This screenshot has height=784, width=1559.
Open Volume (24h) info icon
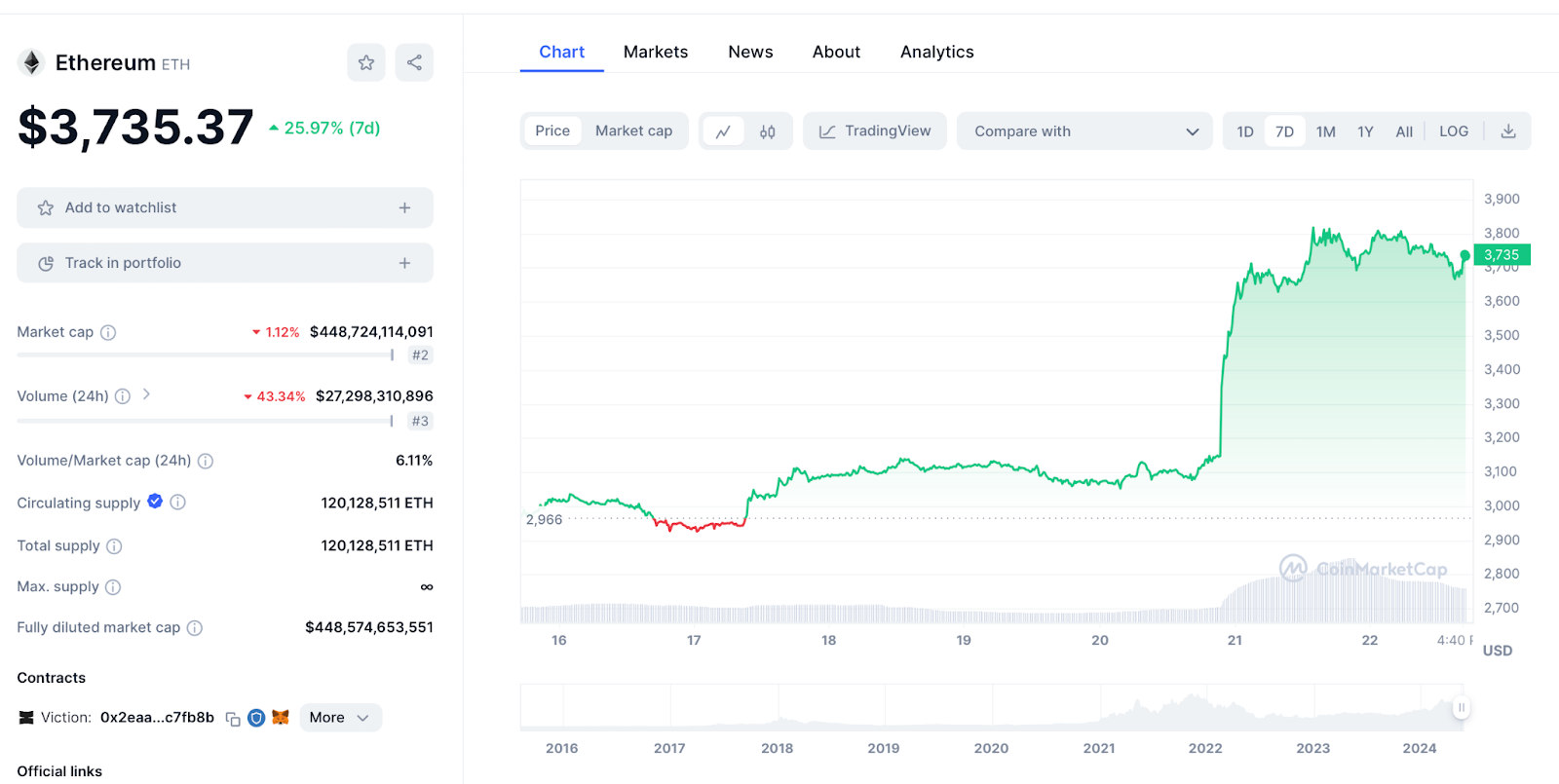point(123,396)
